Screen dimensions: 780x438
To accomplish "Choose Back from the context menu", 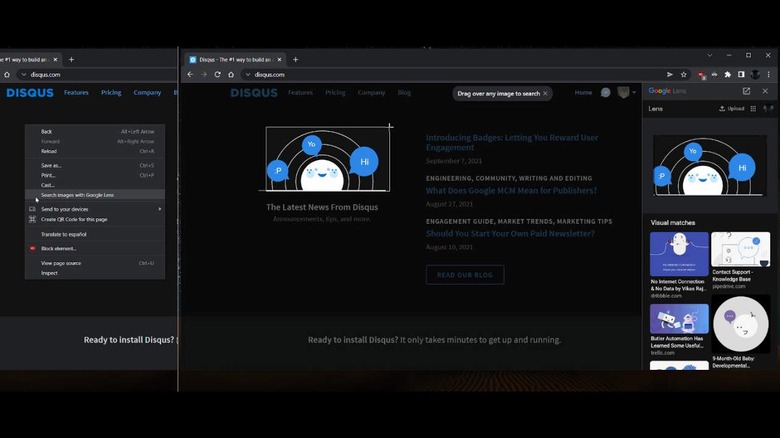I will pos(95,131).
